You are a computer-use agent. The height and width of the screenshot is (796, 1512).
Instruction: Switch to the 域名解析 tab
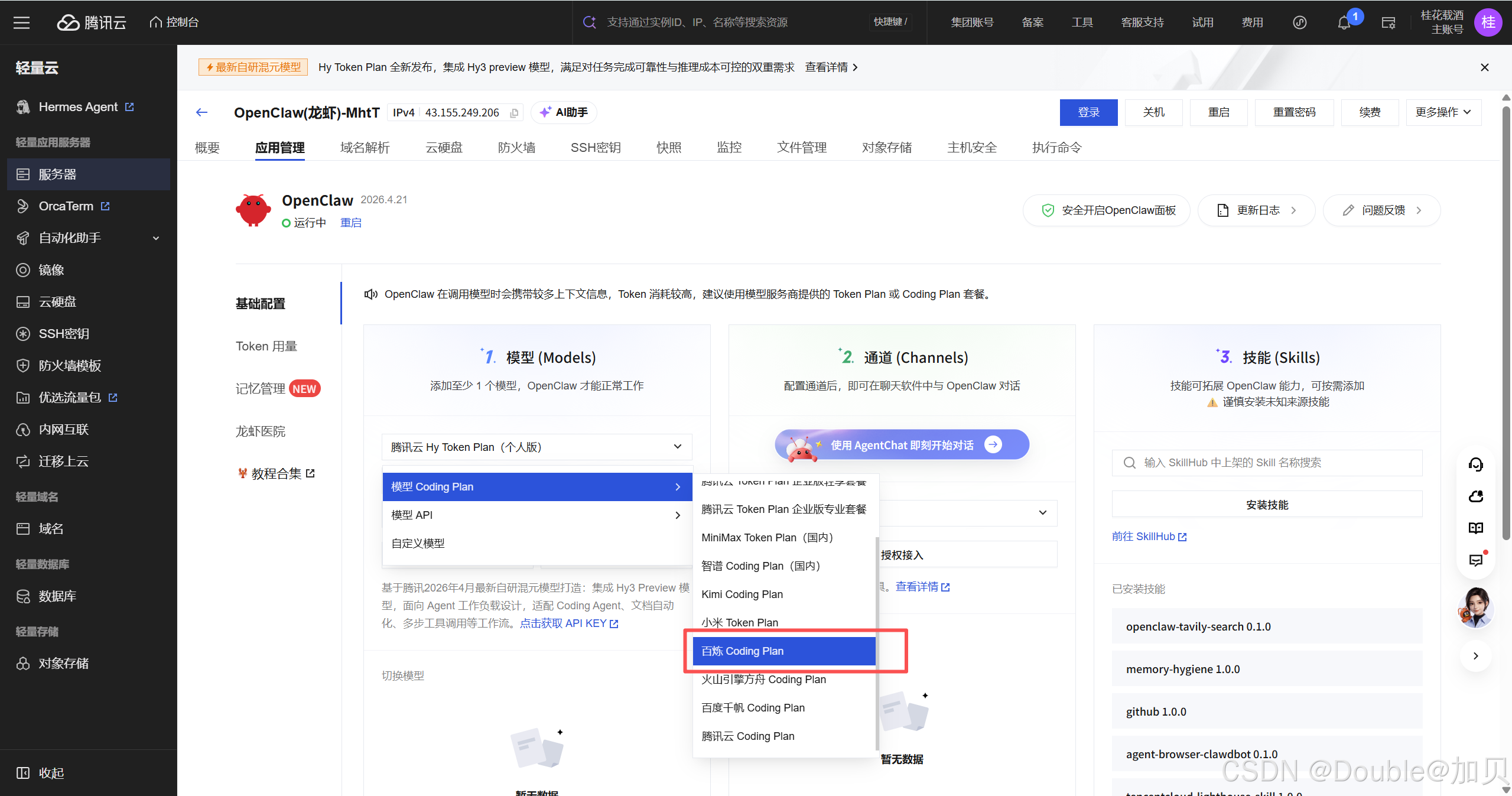tap(365, 148)
